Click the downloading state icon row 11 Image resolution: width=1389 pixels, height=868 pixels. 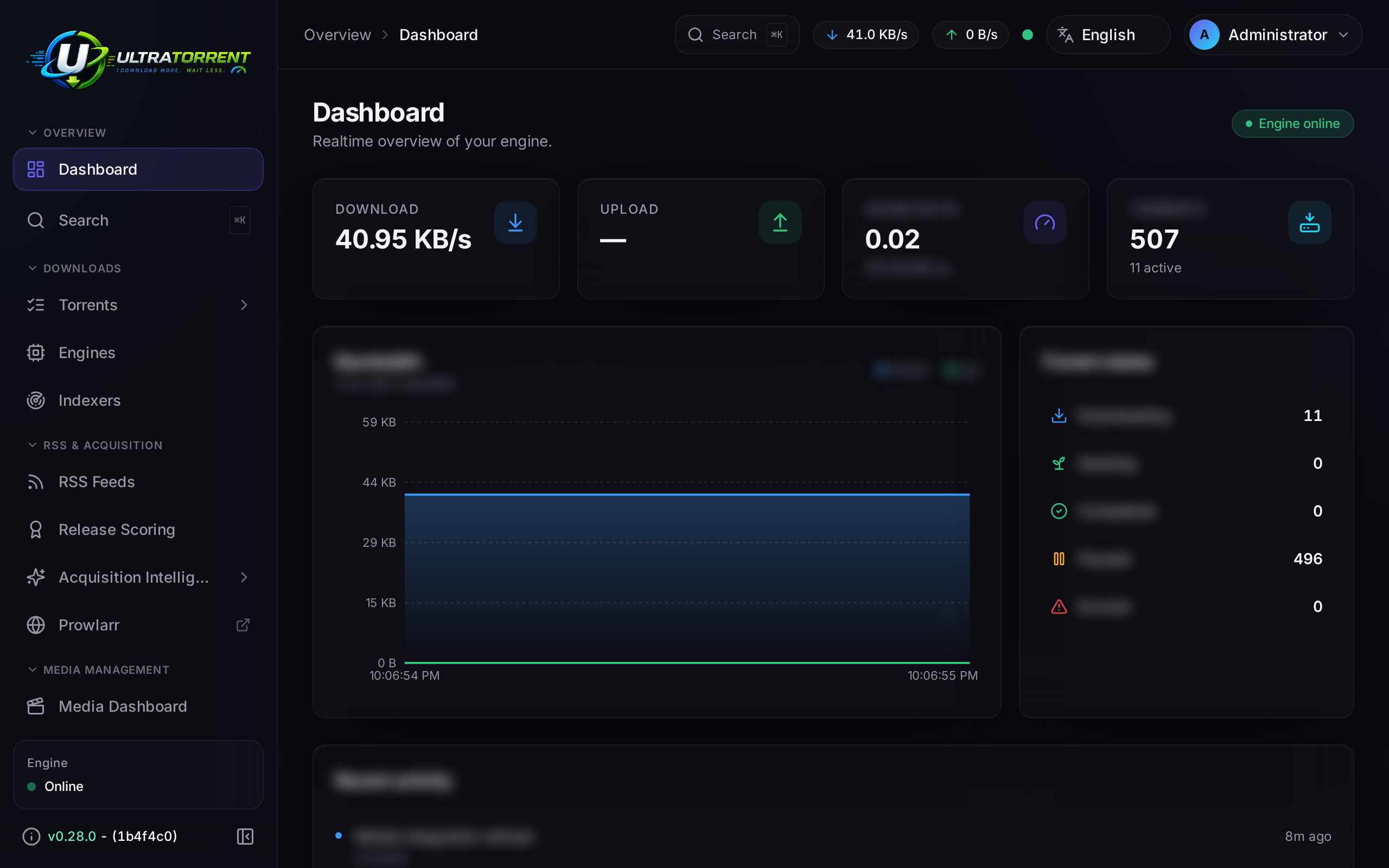[x=1059, y=415]
